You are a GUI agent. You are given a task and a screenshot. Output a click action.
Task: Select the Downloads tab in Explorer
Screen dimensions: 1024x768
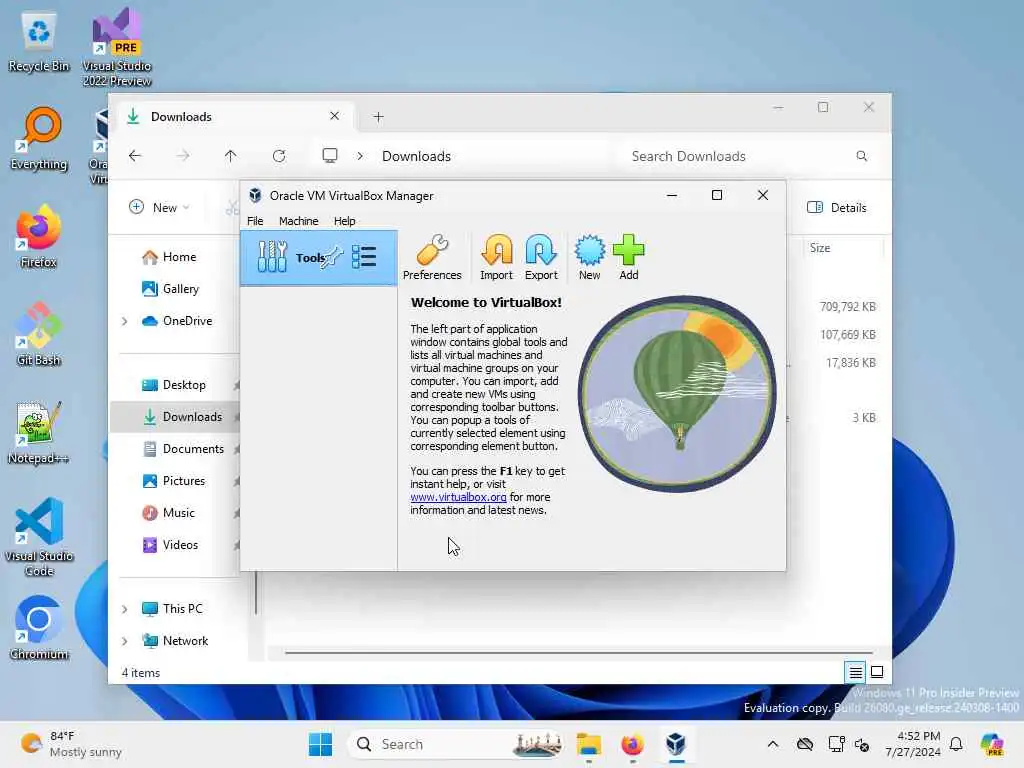[x=233, y=116]
